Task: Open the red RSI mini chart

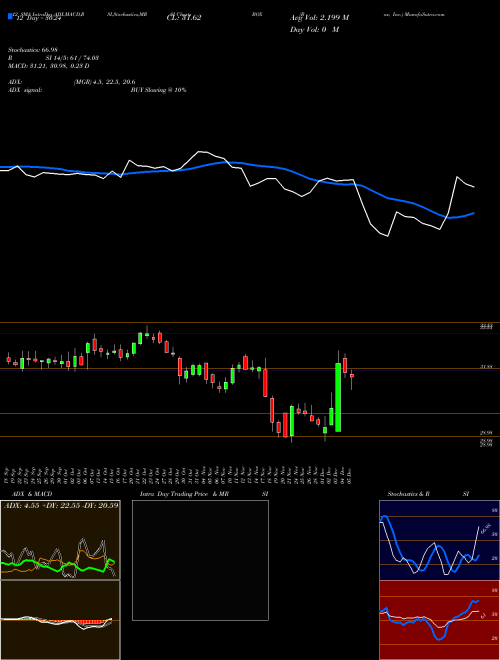Action: pos(439,620)
